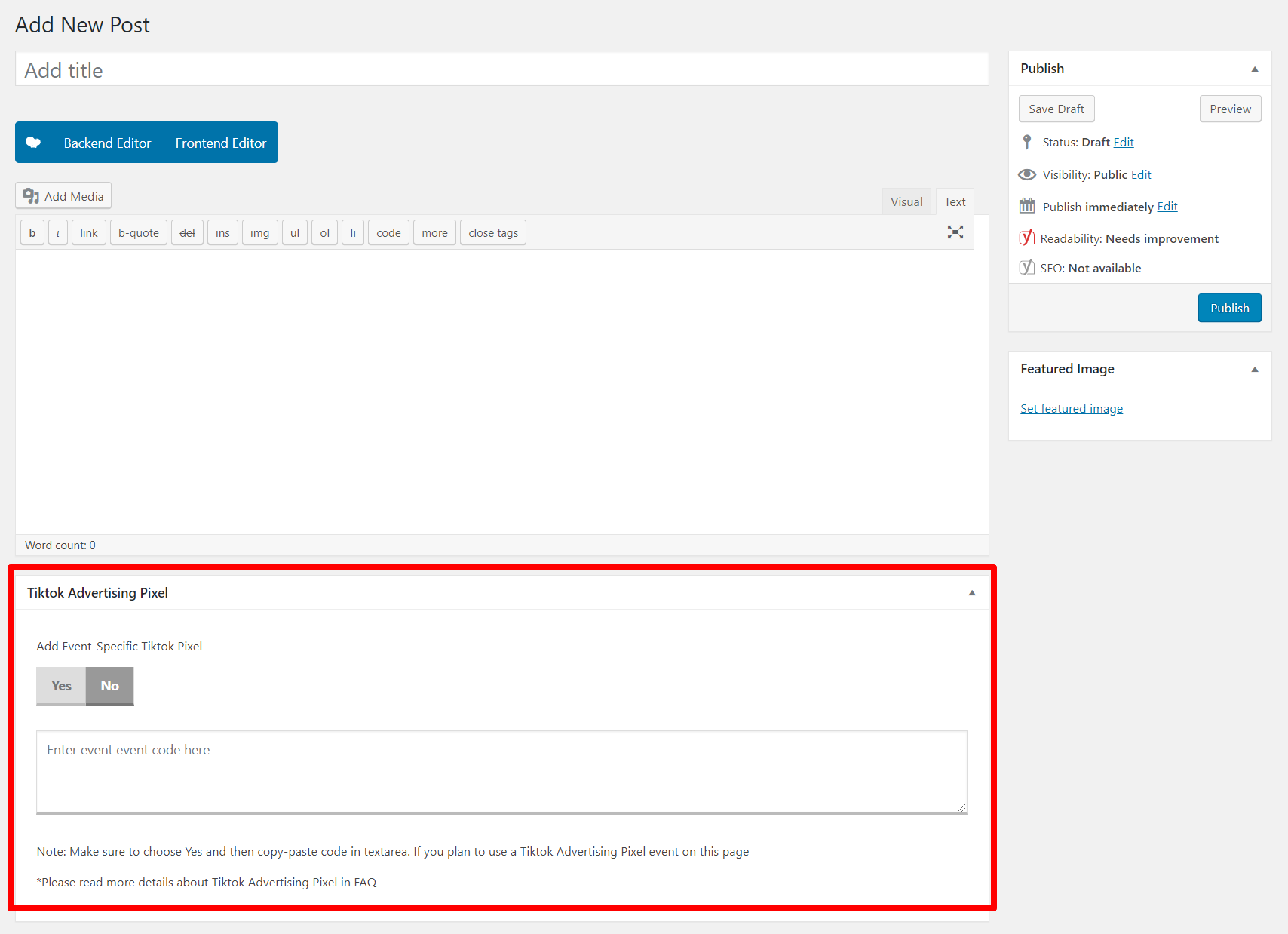The image size is (1288, 934).
Task: Click the b-quote toolbar button
Action: [139, 233]
